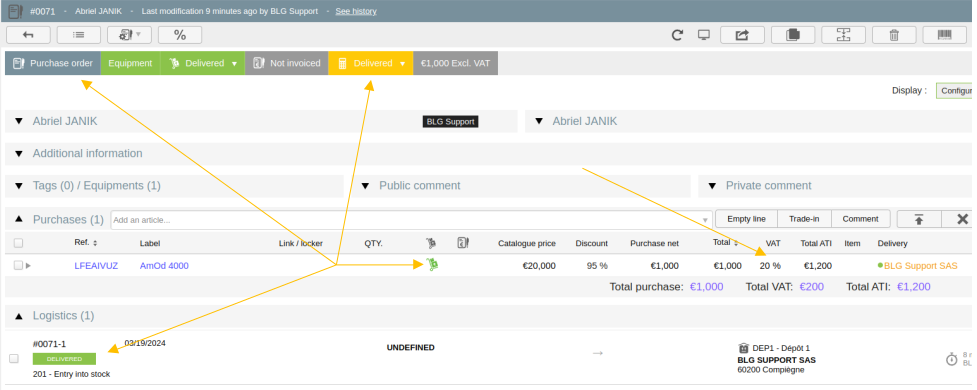Viewport: 977px width, 390px height.
Task: Open the See history link
Action: pos(356,11)
